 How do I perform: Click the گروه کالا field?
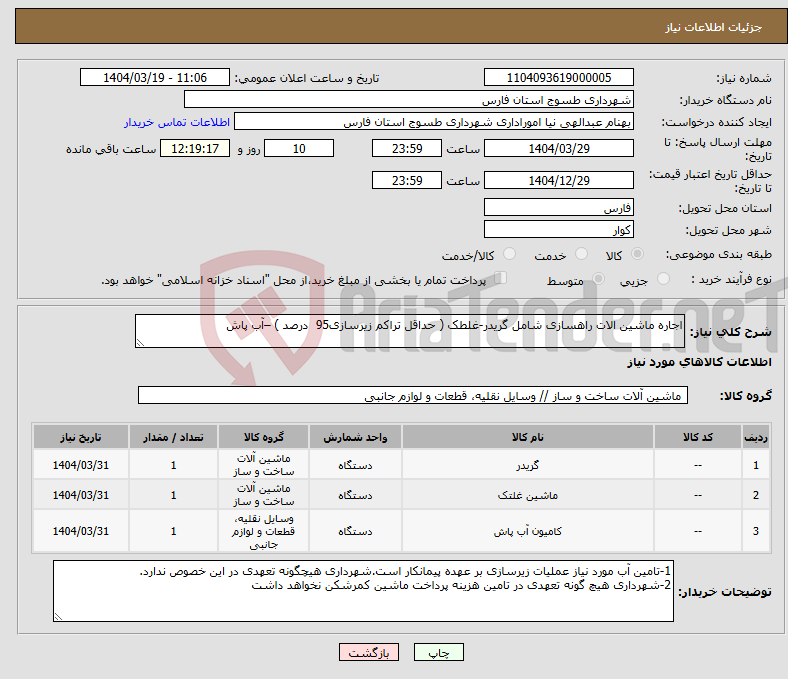pos(413,395)
